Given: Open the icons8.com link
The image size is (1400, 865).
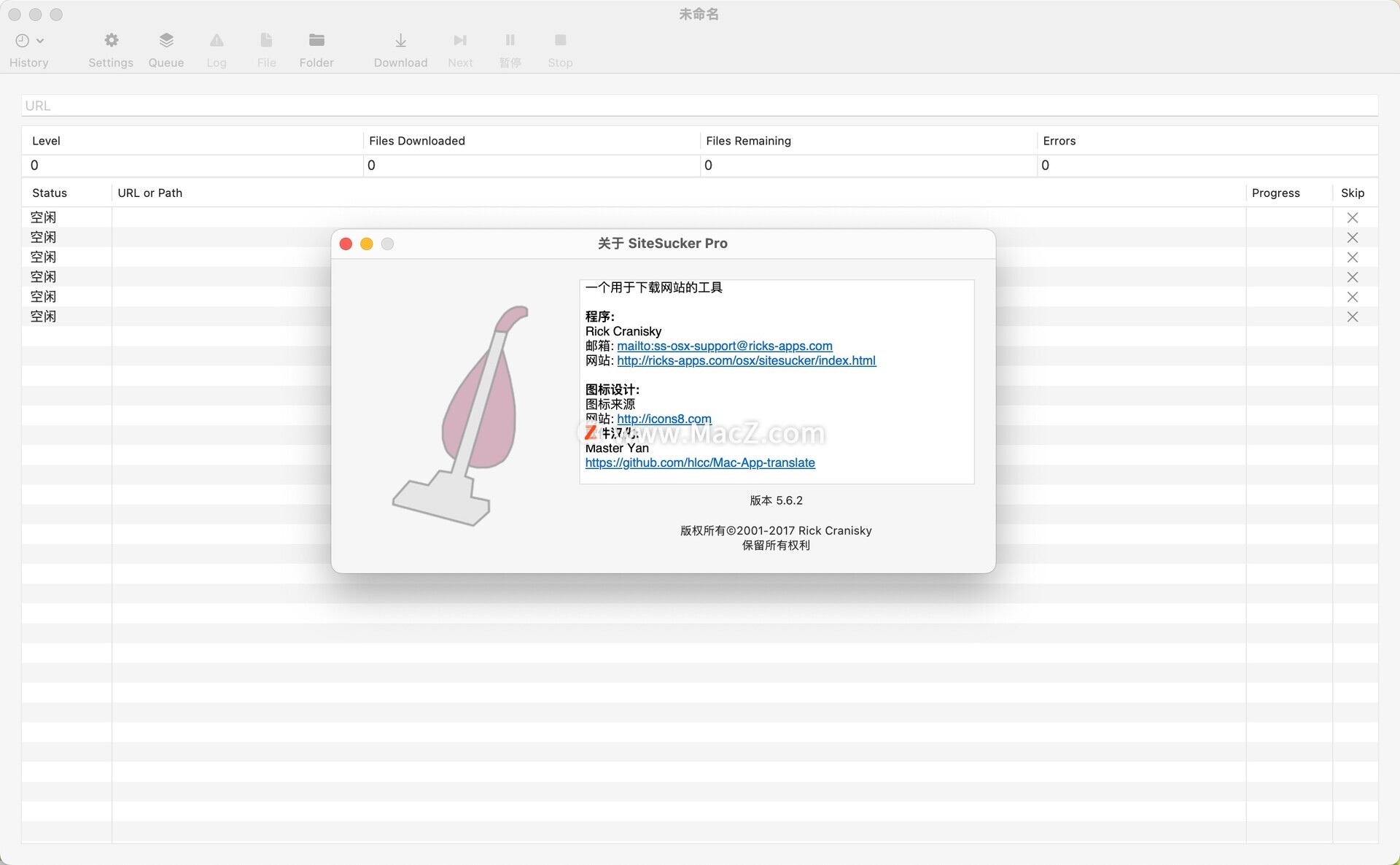Looking at the screenshot, I should click(x=664, y=419).
